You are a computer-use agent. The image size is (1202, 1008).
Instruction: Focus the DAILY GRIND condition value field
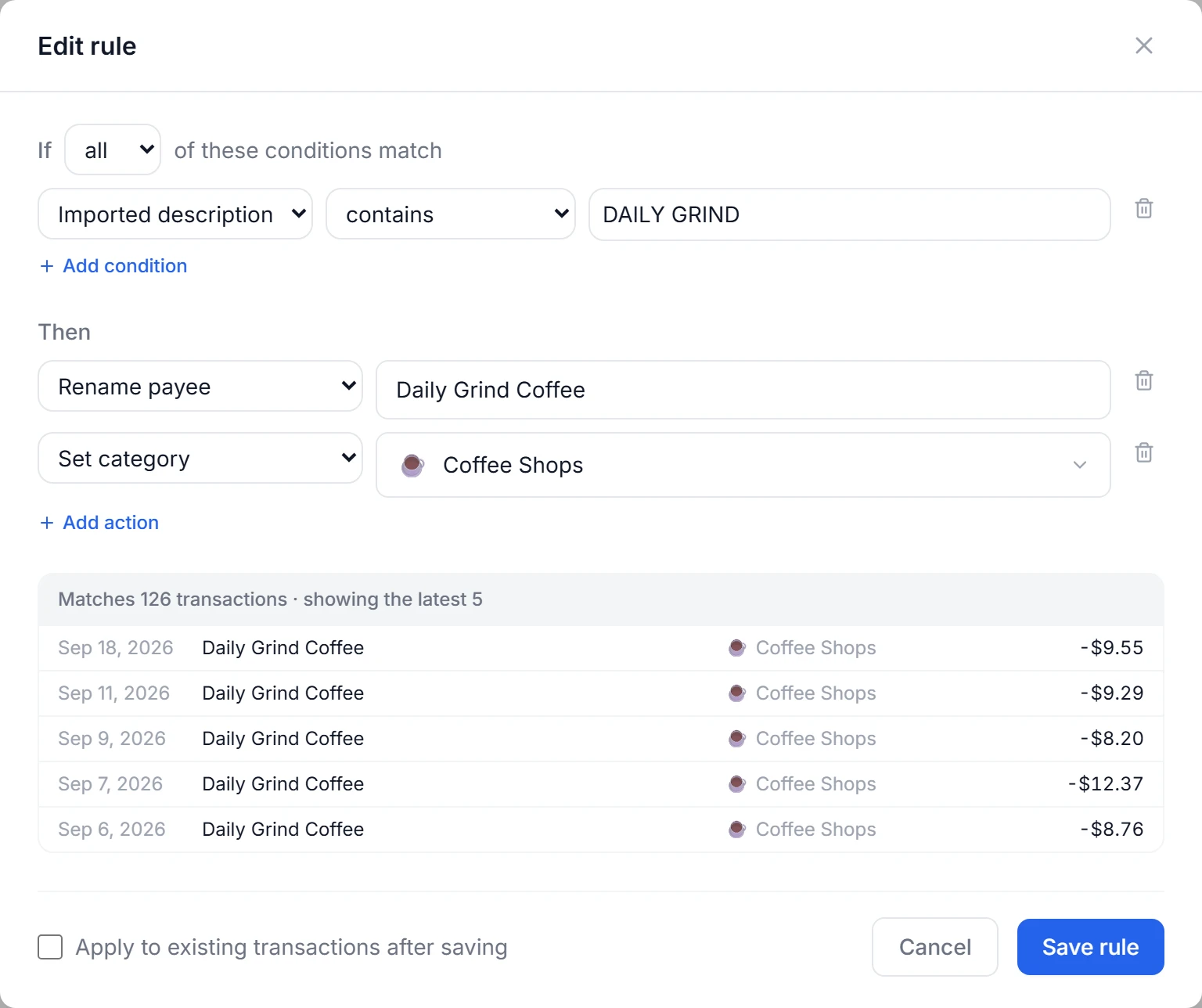850,214
